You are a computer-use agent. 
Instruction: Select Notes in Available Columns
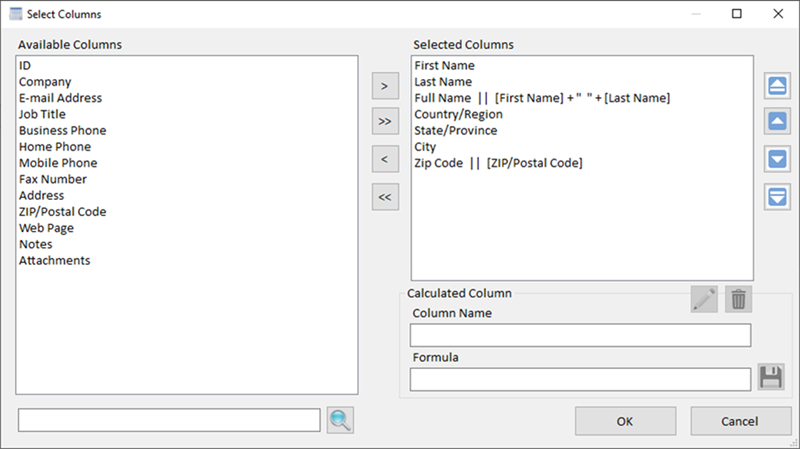pyautogui.click(x=187, y=244)
